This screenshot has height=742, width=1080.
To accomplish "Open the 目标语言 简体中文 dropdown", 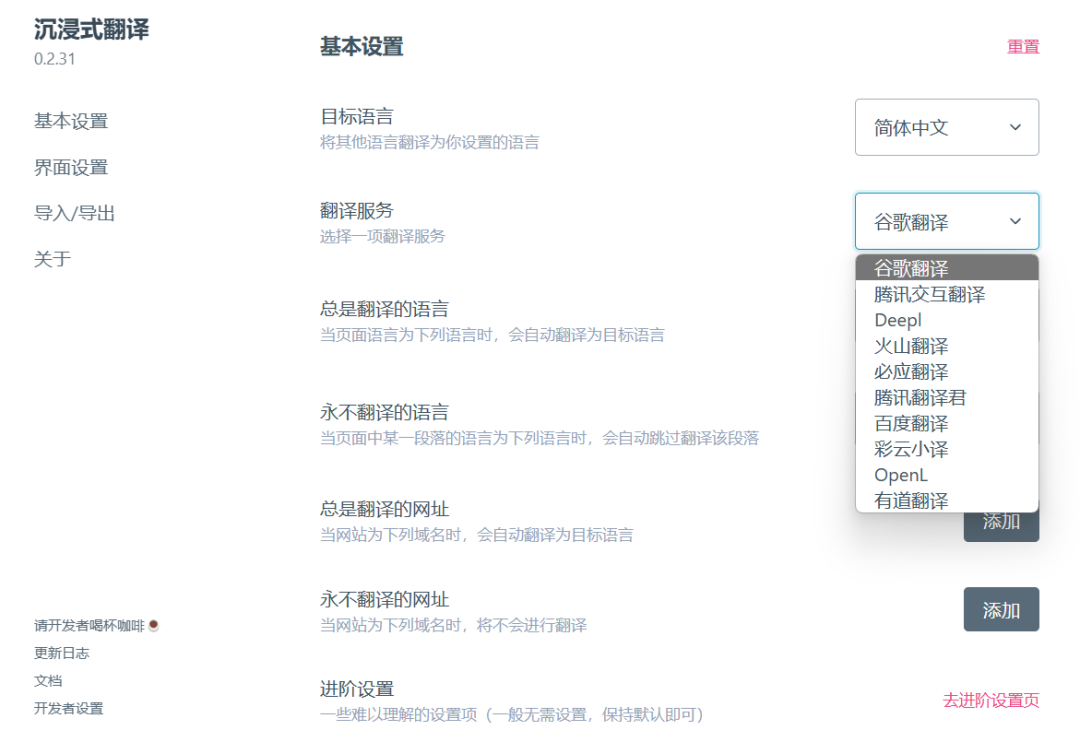I will [946, 127].
